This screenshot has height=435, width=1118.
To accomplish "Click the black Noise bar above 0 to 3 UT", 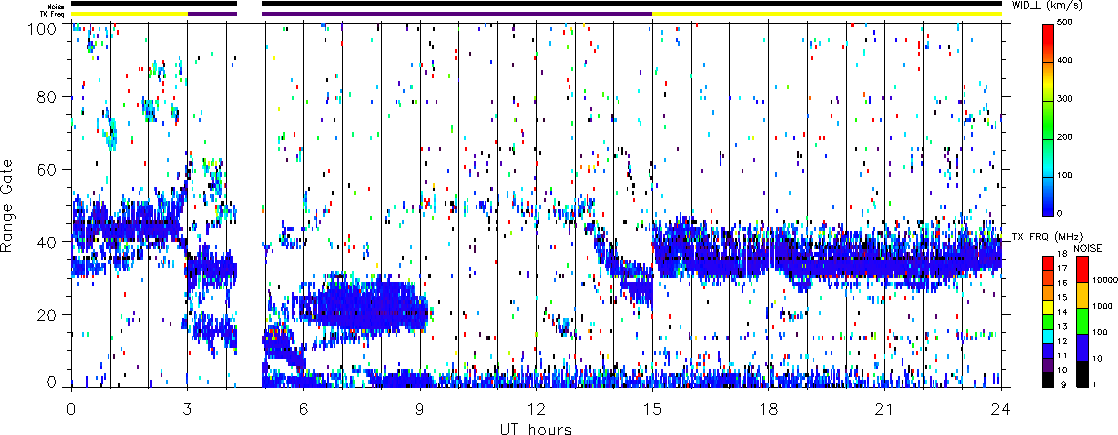I will coord(153,4).
